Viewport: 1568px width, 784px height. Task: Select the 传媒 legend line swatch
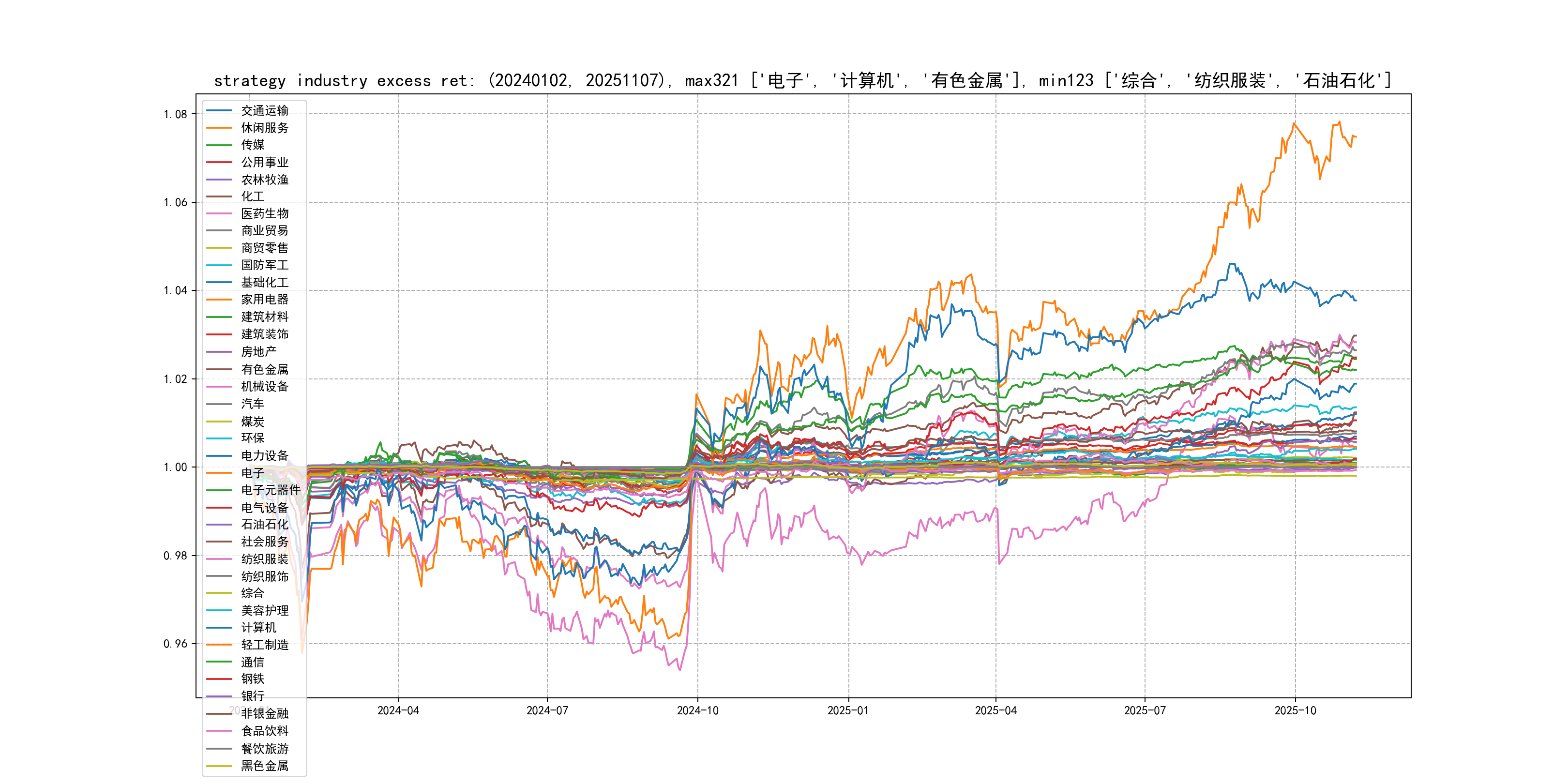219,145
